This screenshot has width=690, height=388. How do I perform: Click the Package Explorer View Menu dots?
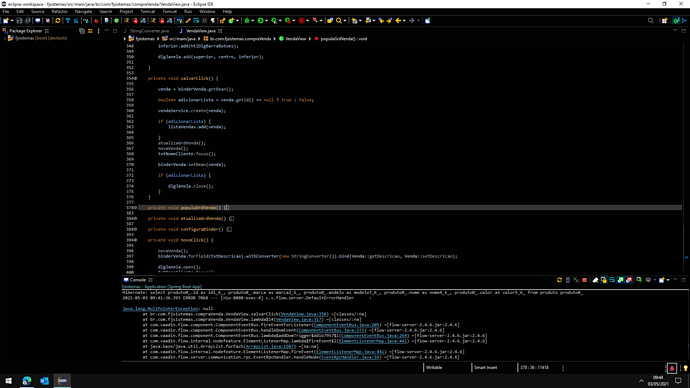98,31
